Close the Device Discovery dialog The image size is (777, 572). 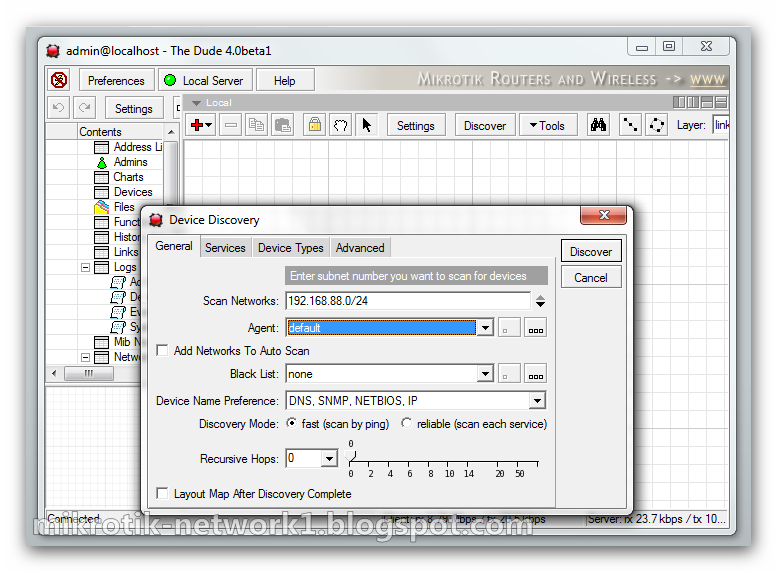tap(604, 215)
